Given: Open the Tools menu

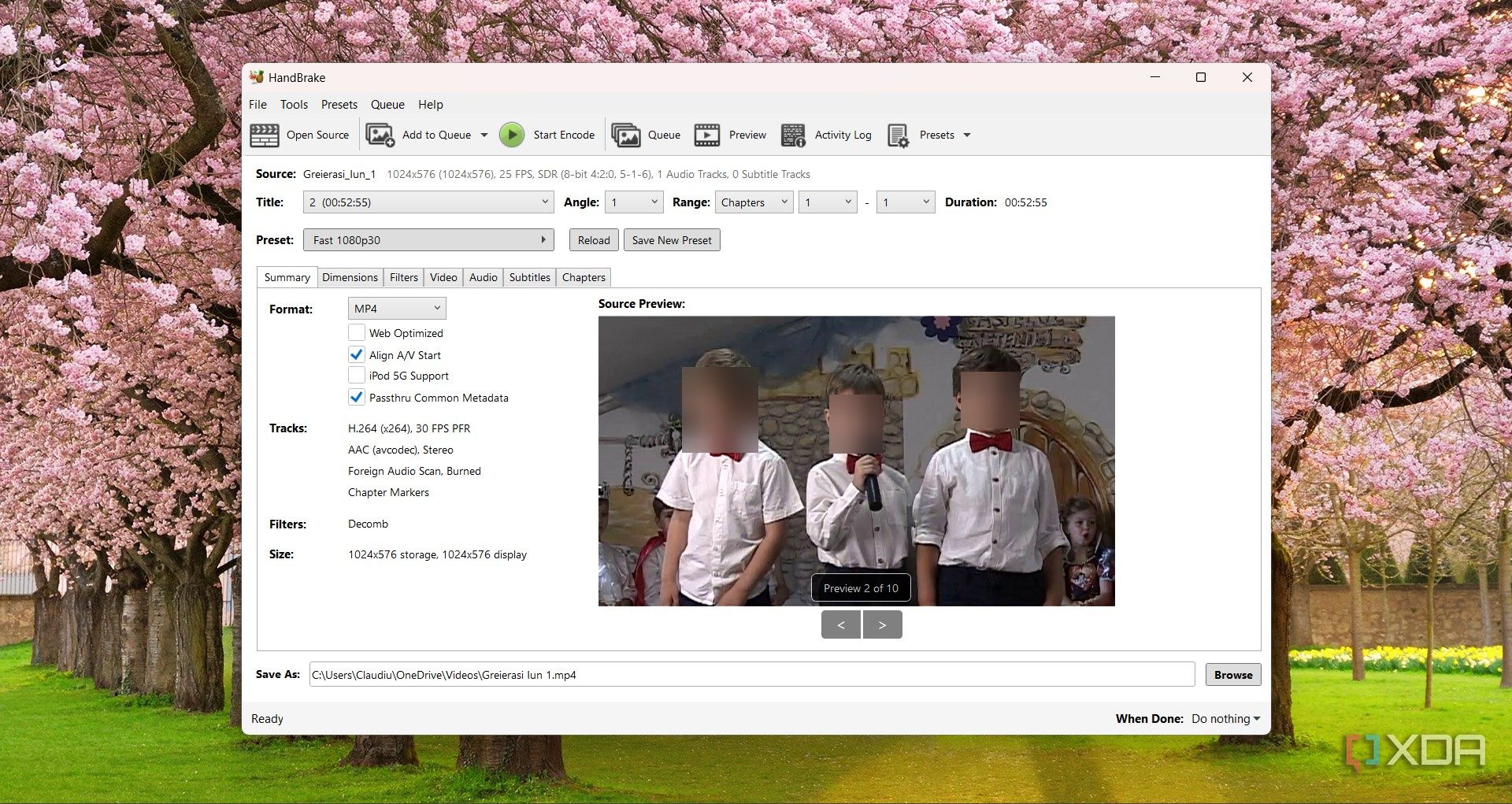Looking at the screenshot, I should pos(294,104).
